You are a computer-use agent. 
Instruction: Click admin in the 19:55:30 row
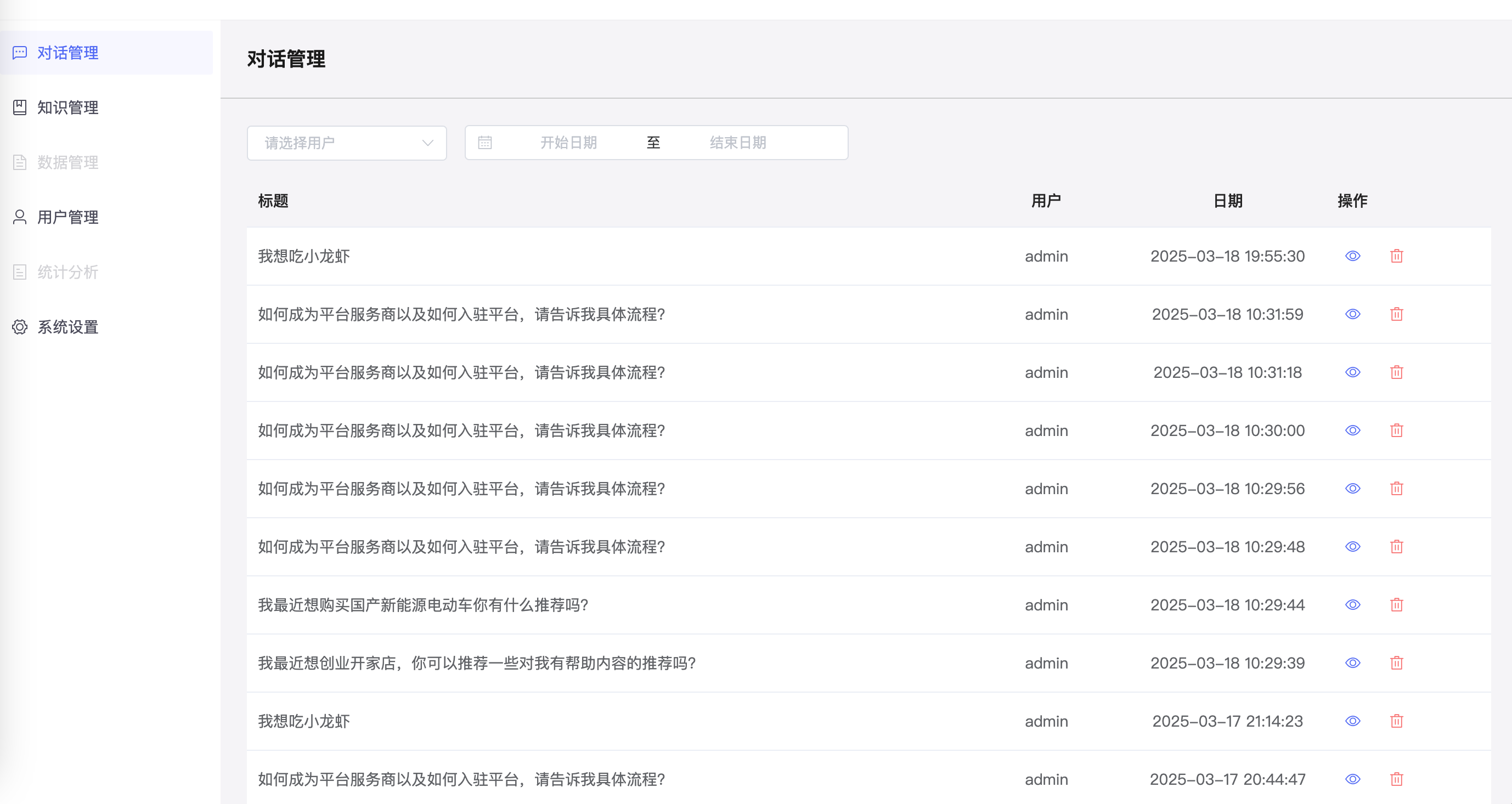(1046, 257)
